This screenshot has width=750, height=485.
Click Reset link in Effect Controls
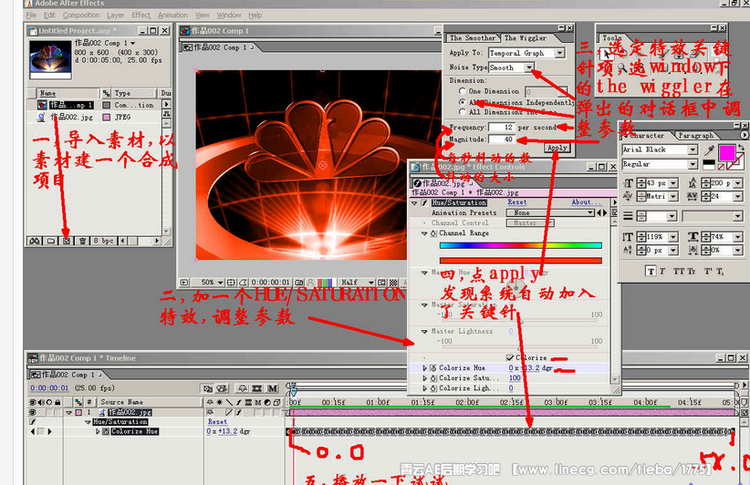[517, 202]
